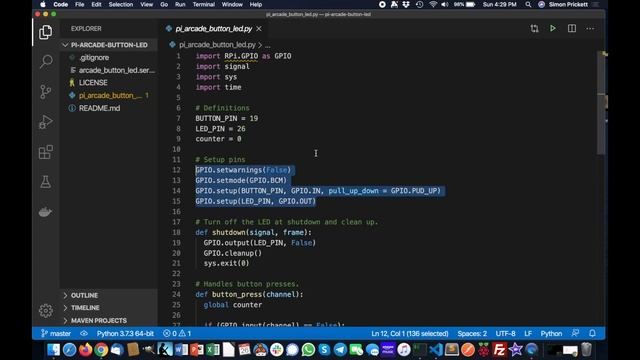This screenshot has width=640, height=360.
Task: Open the File menu
Action: (x=80, y=4)
